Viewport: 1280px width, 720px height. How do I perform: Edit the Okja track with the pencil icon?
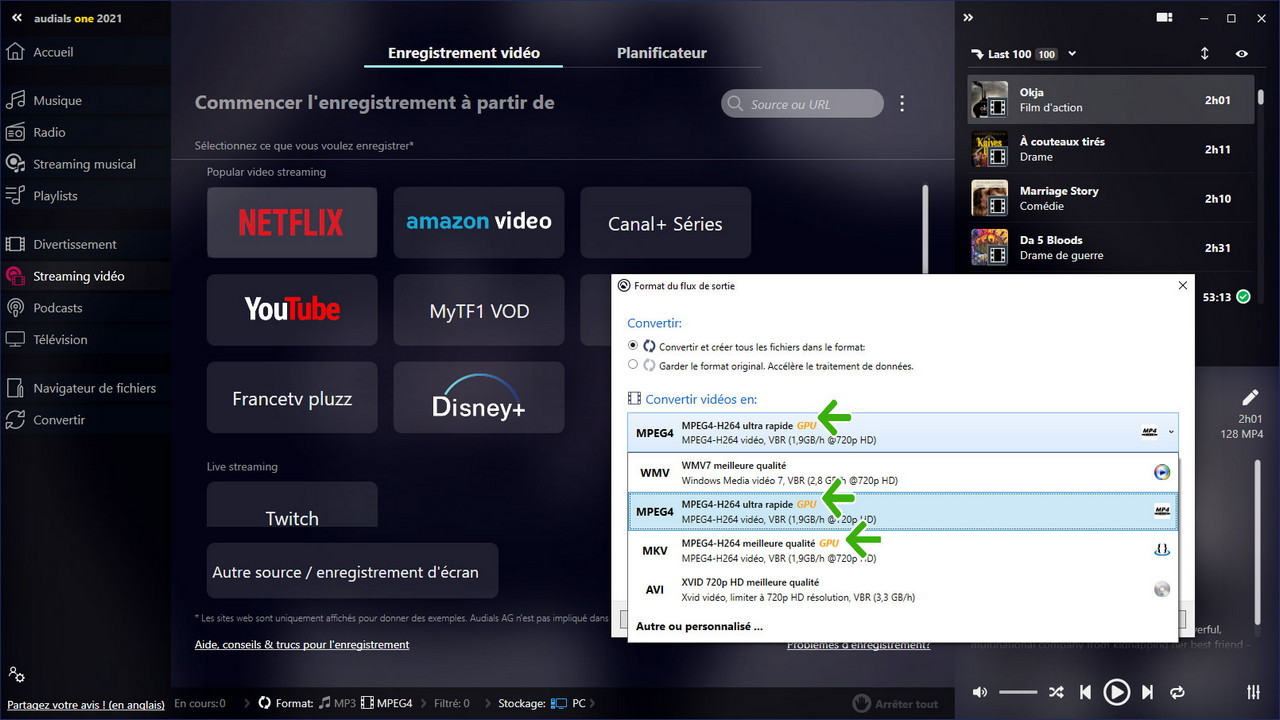click(x=1250, y=398)
